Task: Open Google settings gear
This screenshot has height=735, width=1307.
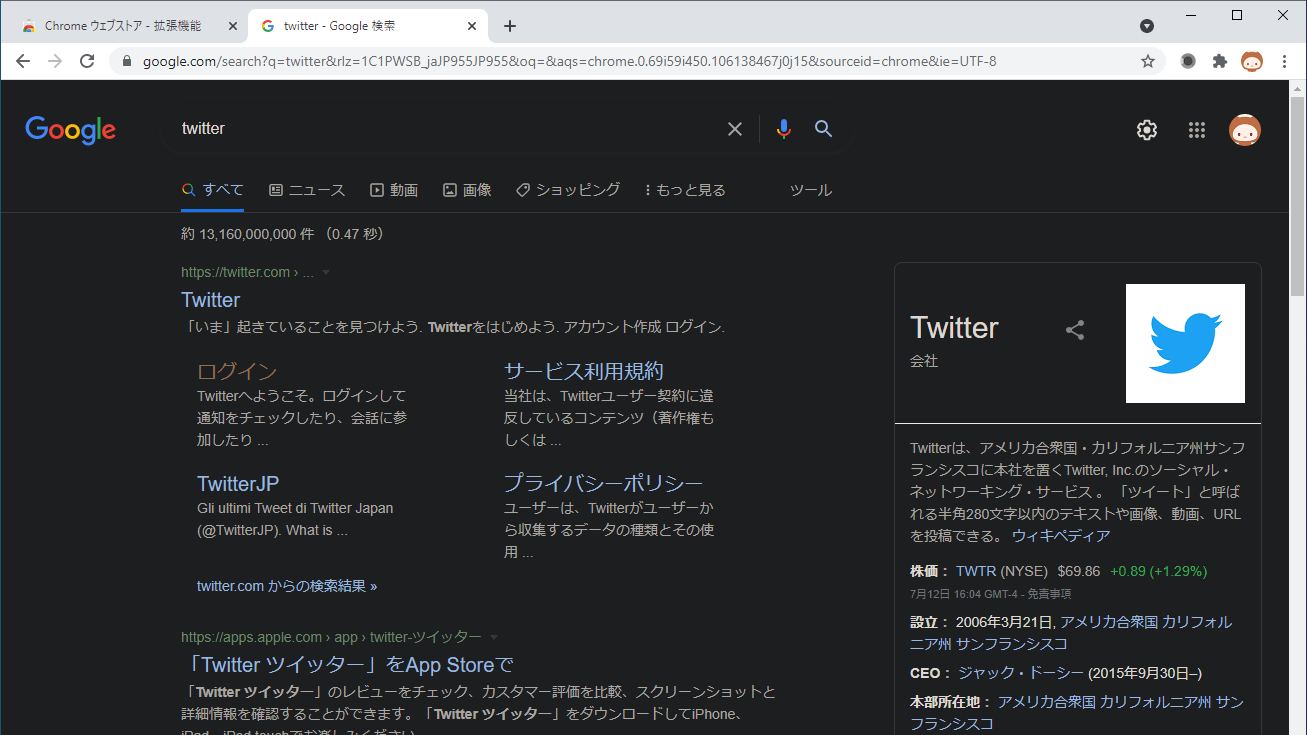Action: 1147,130
